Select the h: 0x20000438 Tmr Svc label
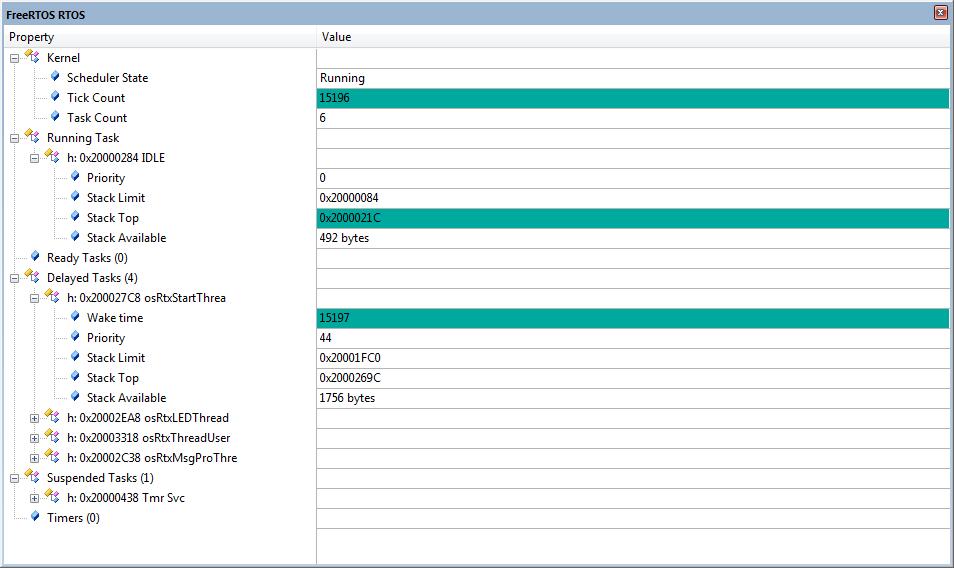This screenshot has width=954, height=568. click(x=125, y=498)
